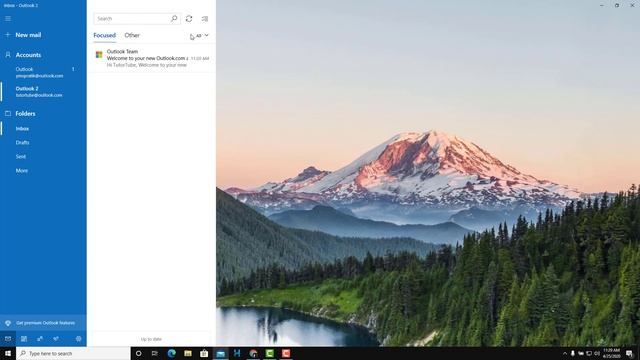Open Google Chrome from taskbar
Image resolution: width=640 pixels, height=360 pixels.
(x=253, y=353)
